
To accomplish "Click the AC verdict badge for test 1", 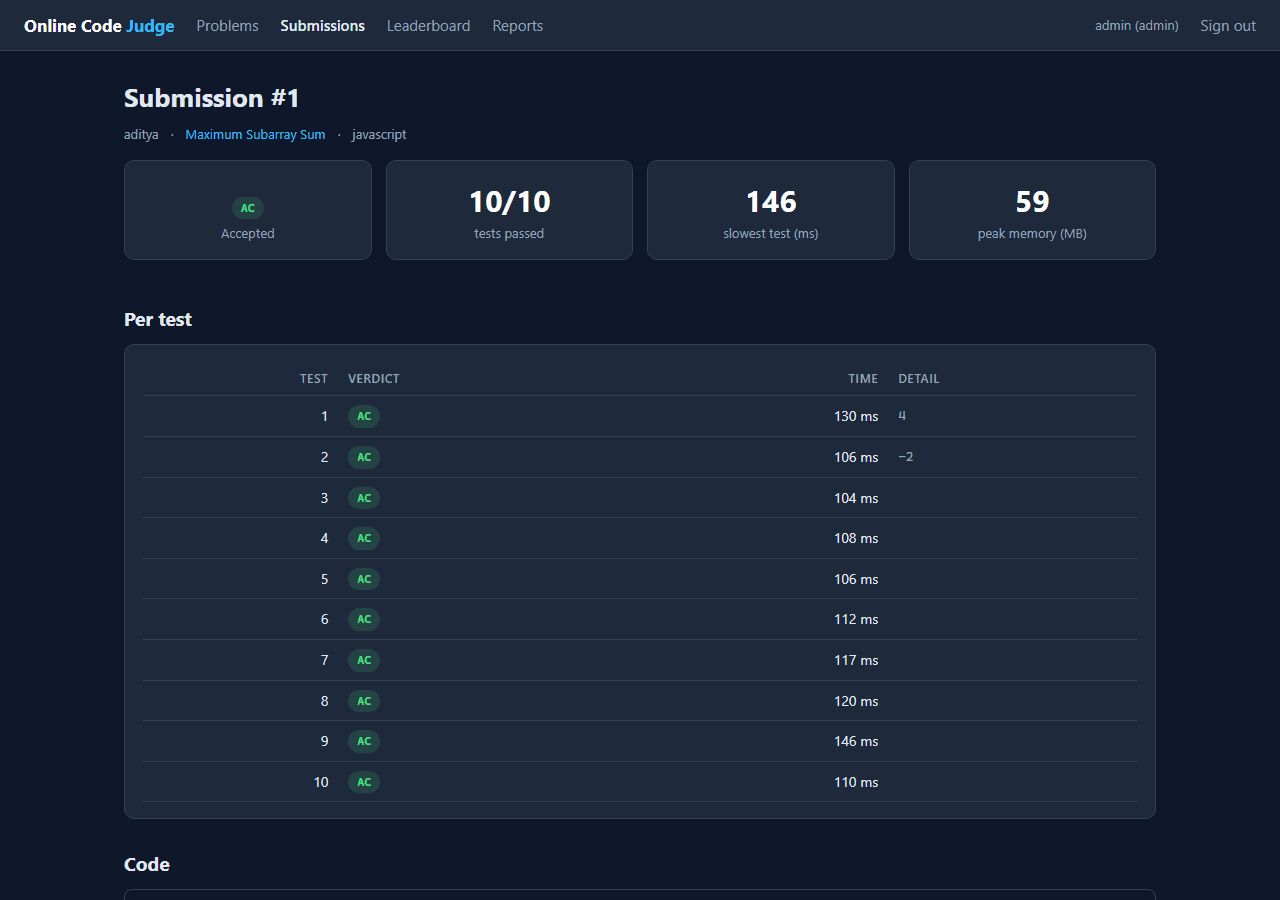I will pos(364,416).
